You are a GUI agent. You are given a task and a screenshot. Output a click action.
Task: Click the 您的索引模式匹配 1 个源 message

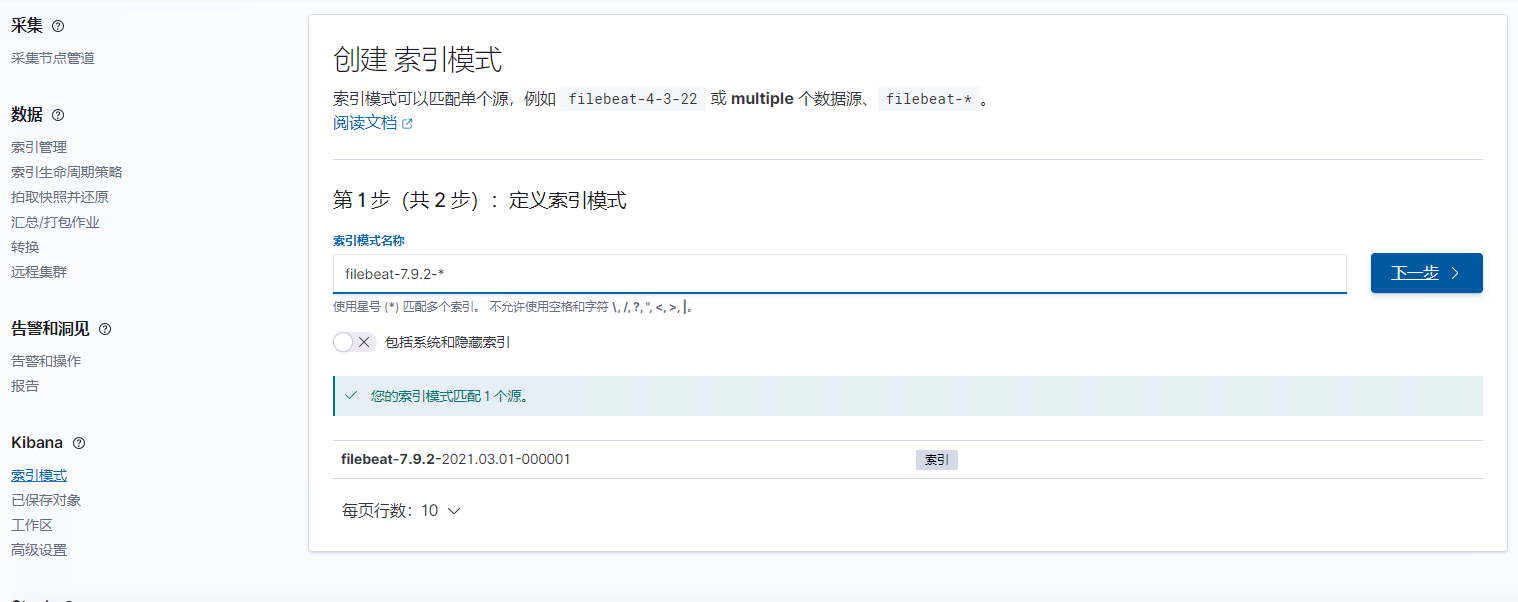pos(449,396)
